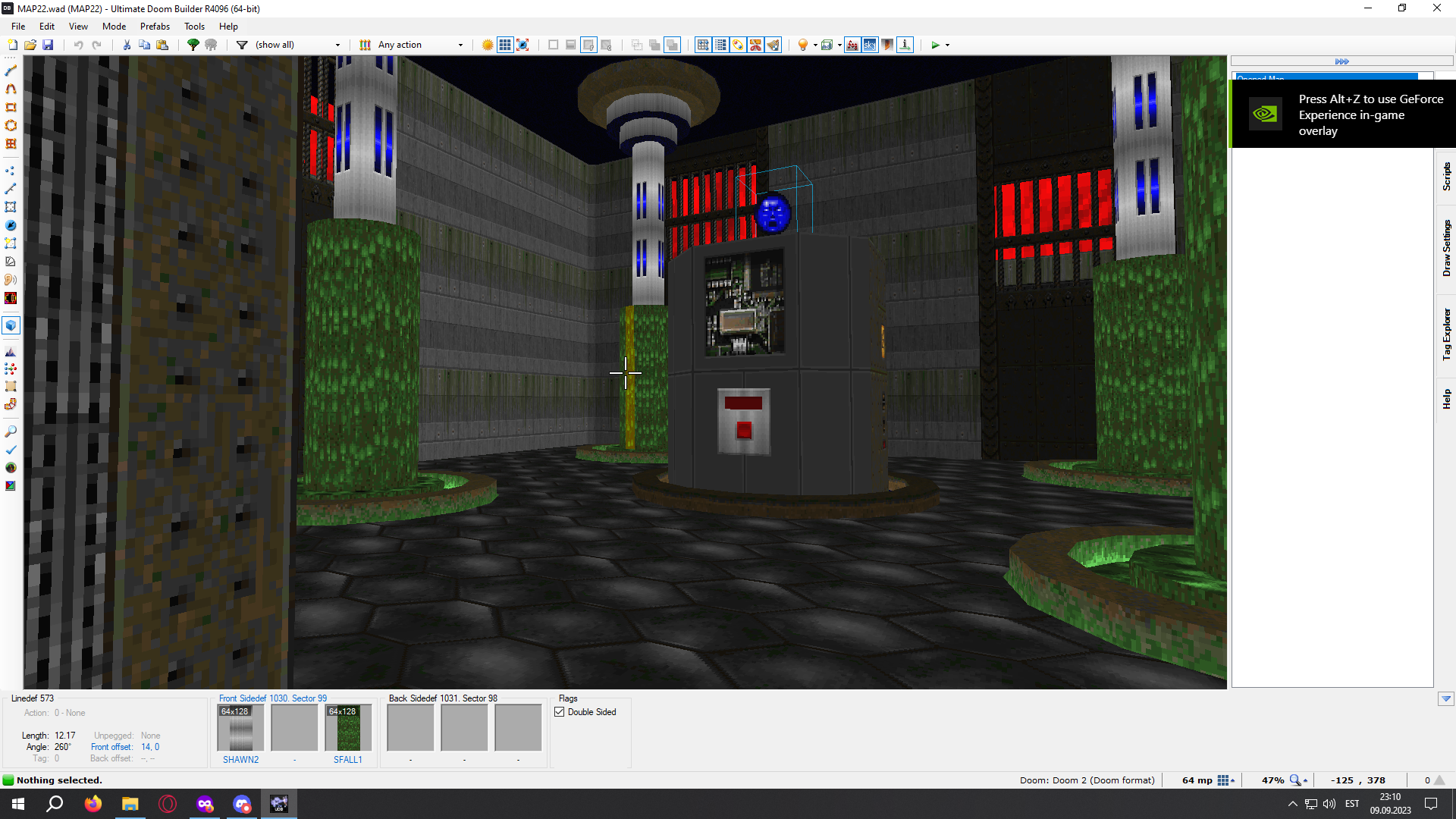Toggle the dynamic lights lightbulb button
The height and width of the screenshot is (819, 1456).
[803, 45]
